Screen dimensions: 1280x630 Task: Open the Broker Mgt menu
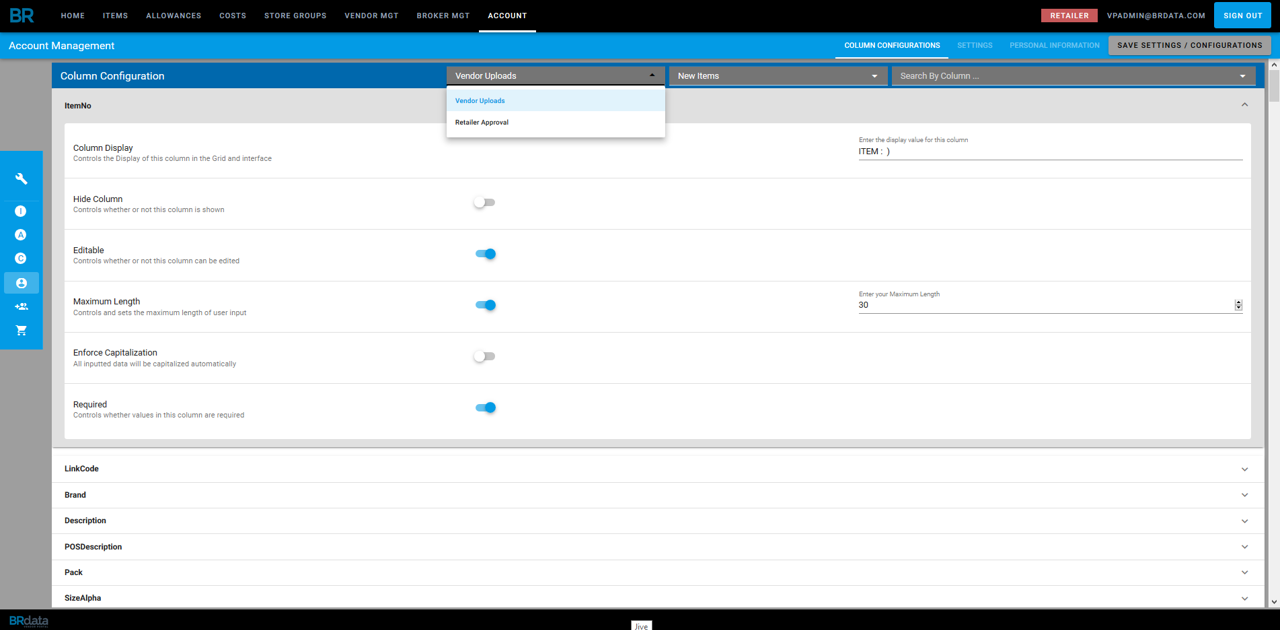[x=443, y=16]
